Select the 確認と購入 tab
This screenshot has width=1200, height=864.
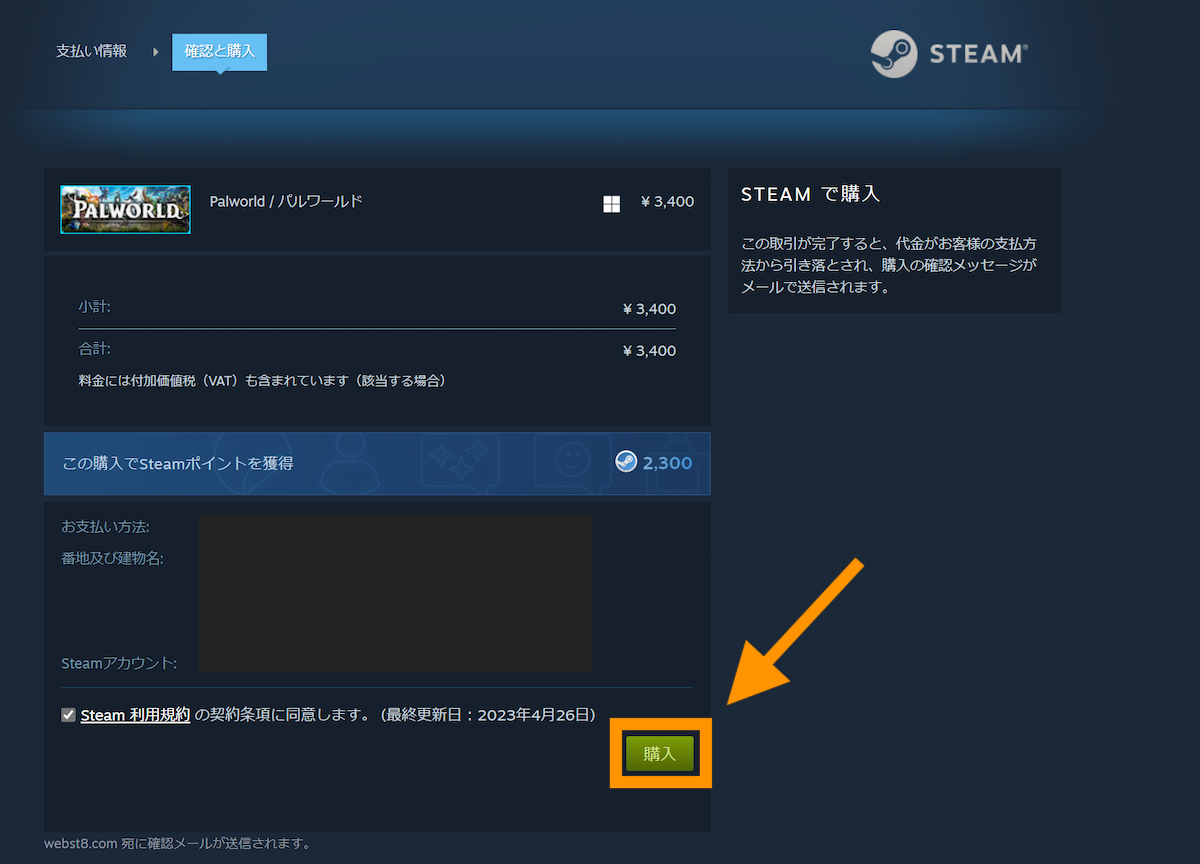(x=219, y=50)
